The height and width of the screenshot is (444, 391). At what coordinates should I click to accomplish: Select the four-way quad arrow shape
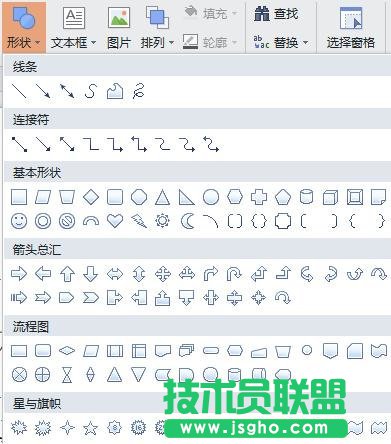point(163,274)
